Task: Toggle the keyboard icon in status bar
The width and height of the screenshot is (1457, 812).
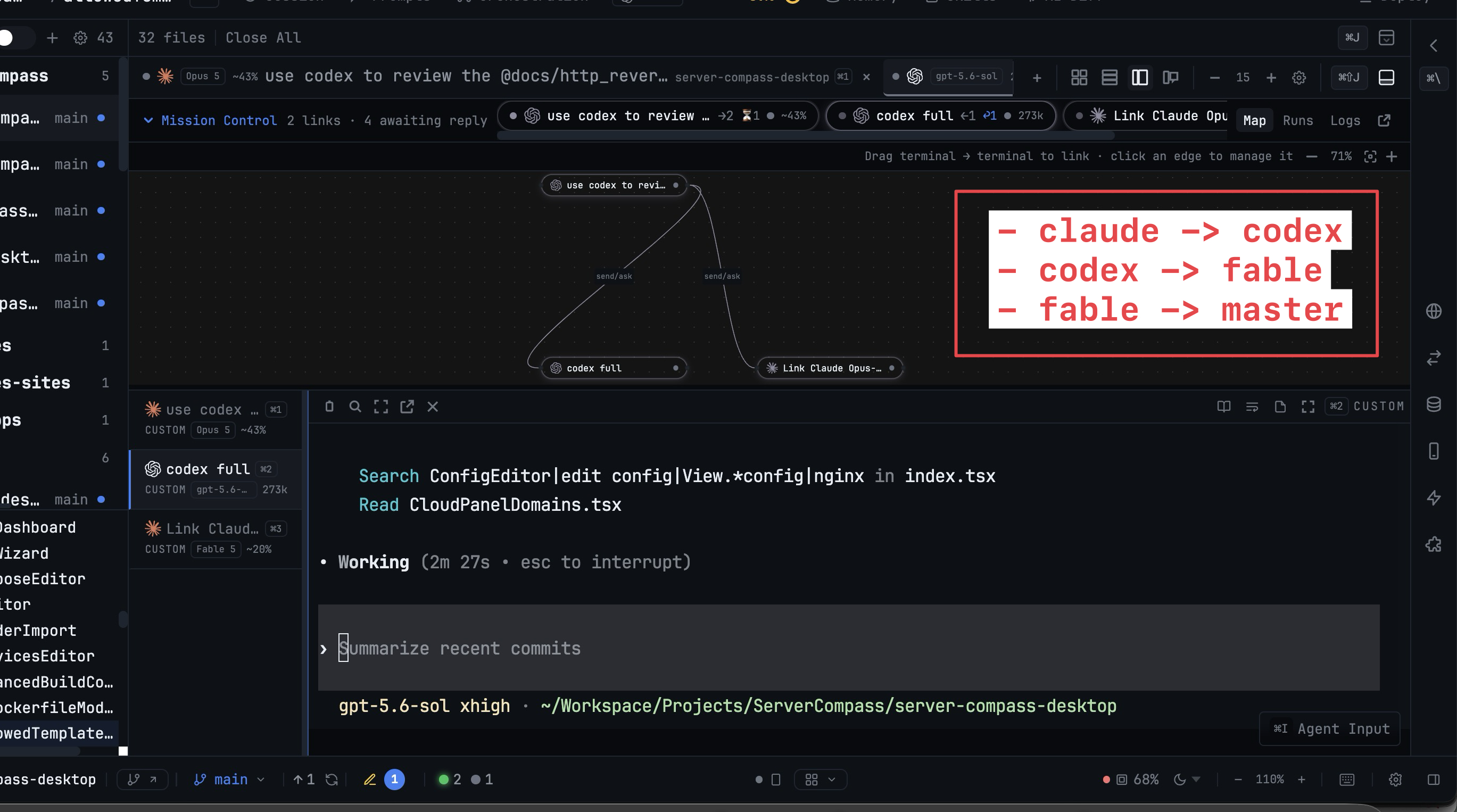Action: point(1347,780)
